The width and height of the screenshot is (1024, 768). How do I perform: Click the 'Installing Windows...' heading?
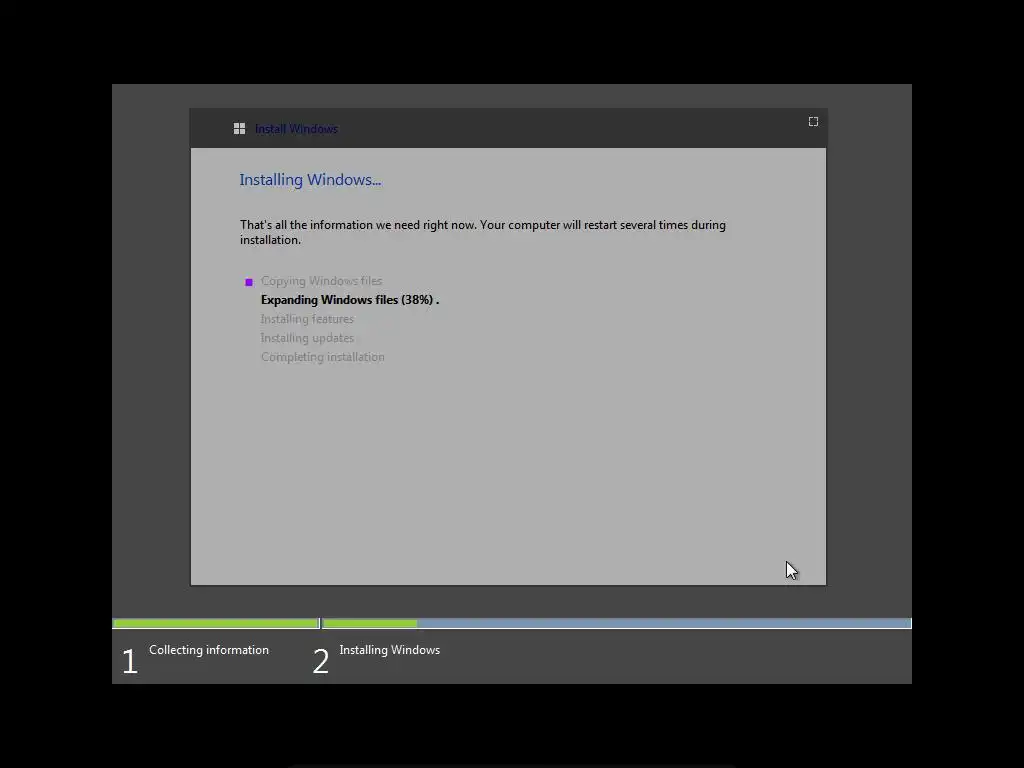coord(310,180)
